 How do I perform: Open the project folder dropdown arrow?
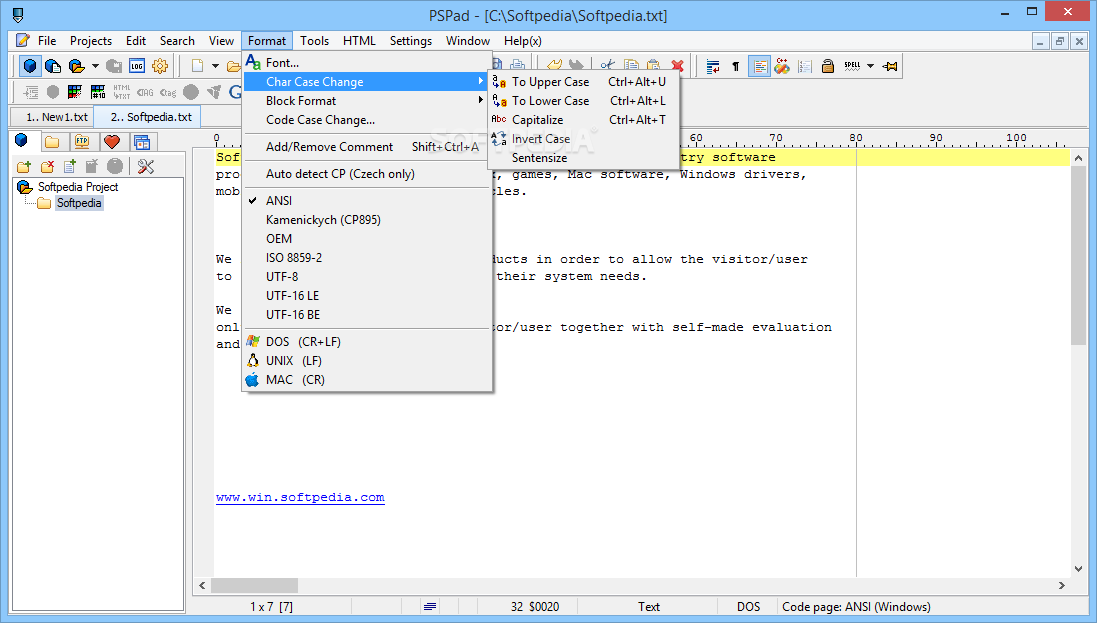click(x=95, y=66)
